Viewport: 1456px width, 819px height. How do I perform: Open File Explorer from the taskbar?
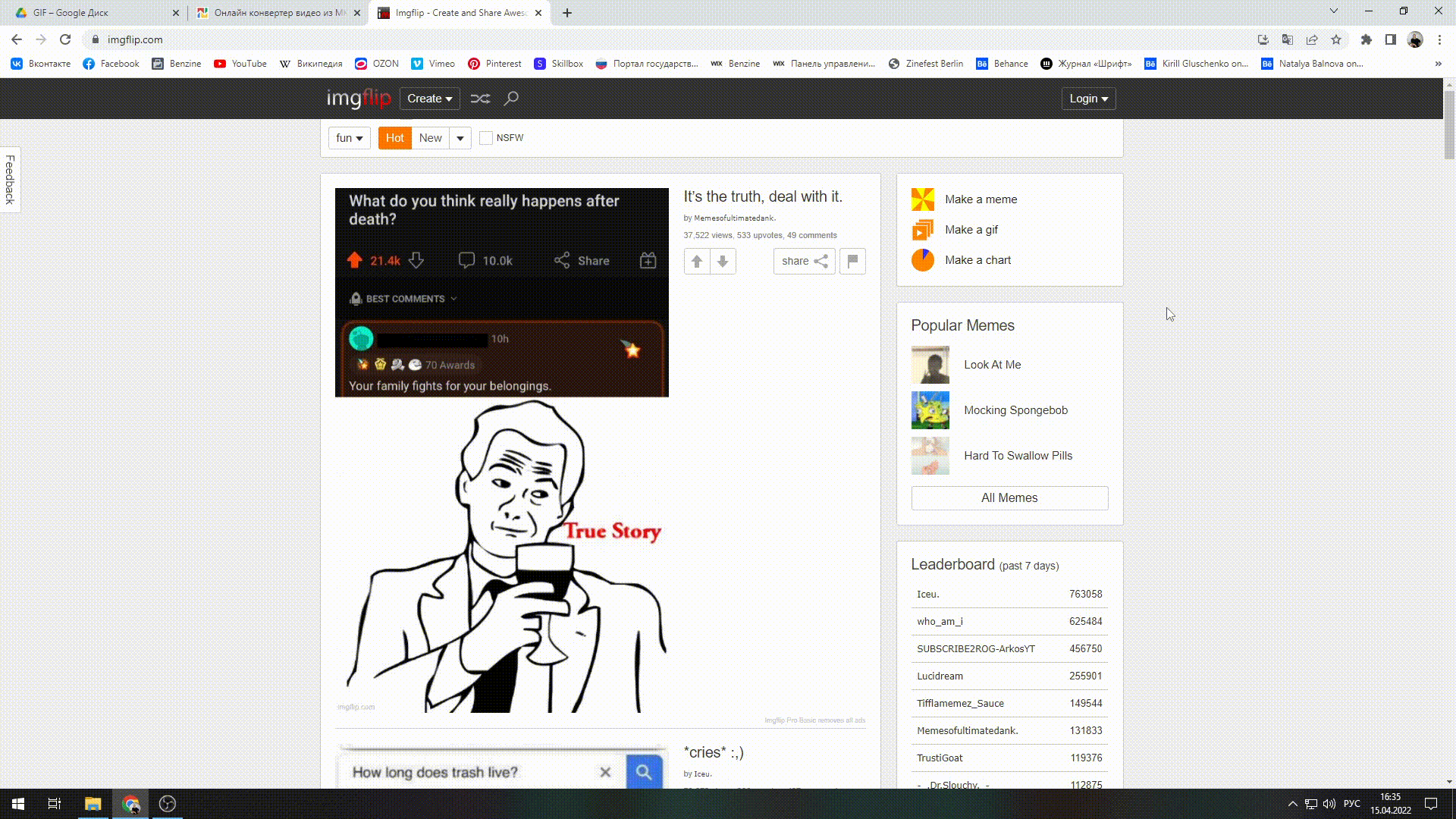pyautogui.click(x=93, y=804)
